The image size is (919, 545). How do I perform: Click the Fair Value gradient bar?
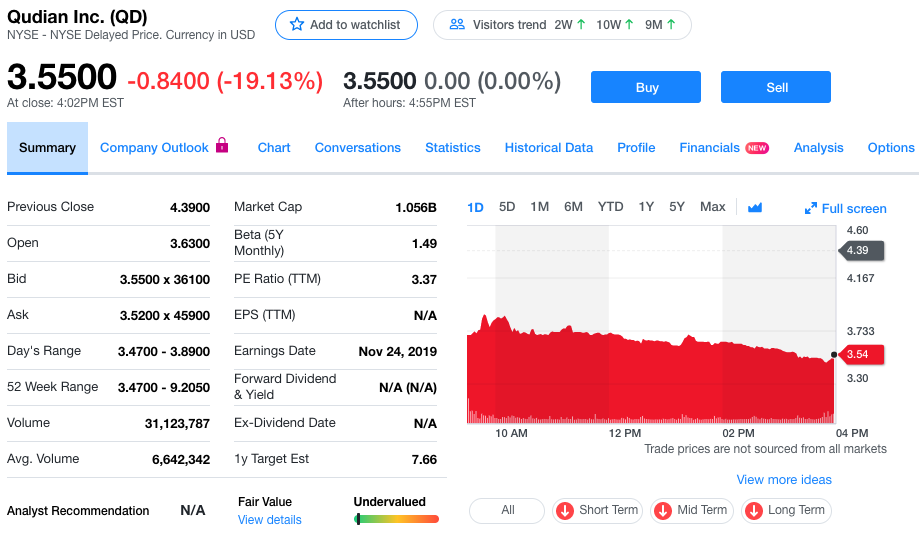pos(397,519)
